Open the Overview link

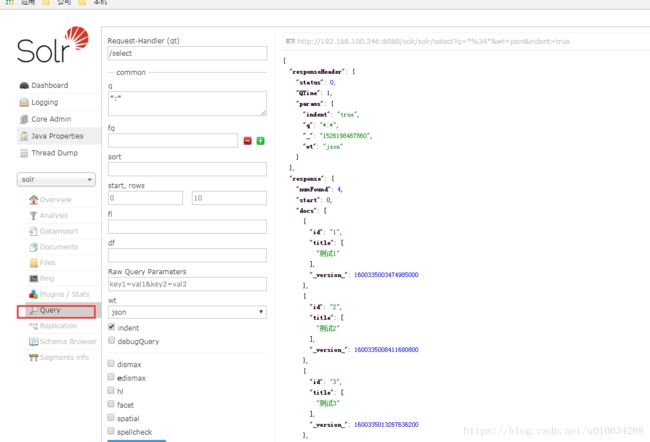click(x=56, y=200)
